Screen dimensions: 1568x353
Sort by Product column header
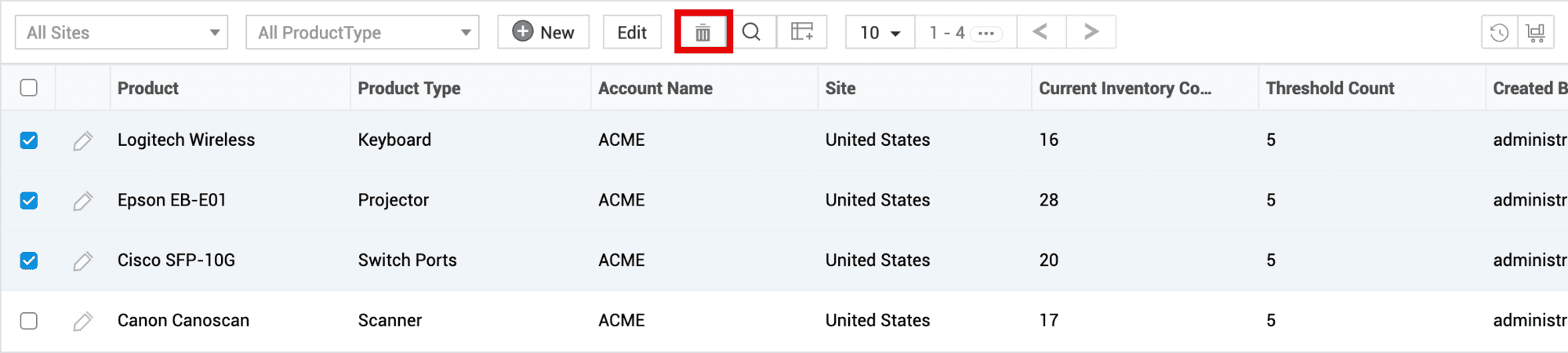(x=148, y=88)
